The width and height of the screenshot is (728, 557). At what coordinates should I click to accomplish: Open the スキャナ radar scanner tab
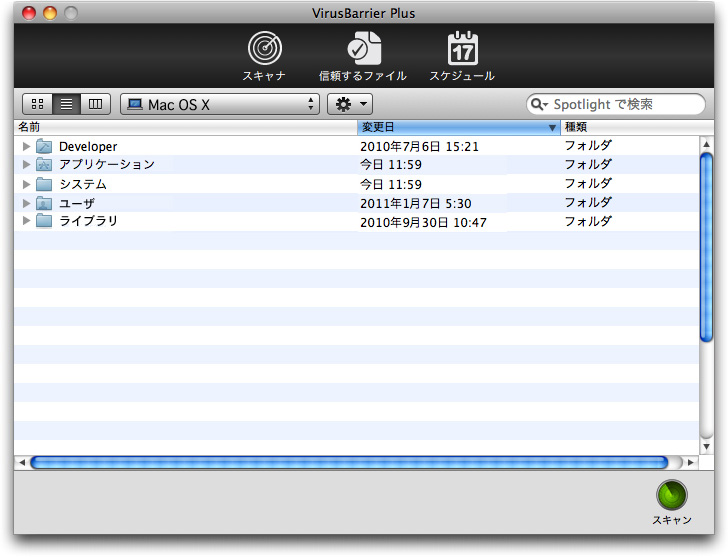(x=264, y=56)
